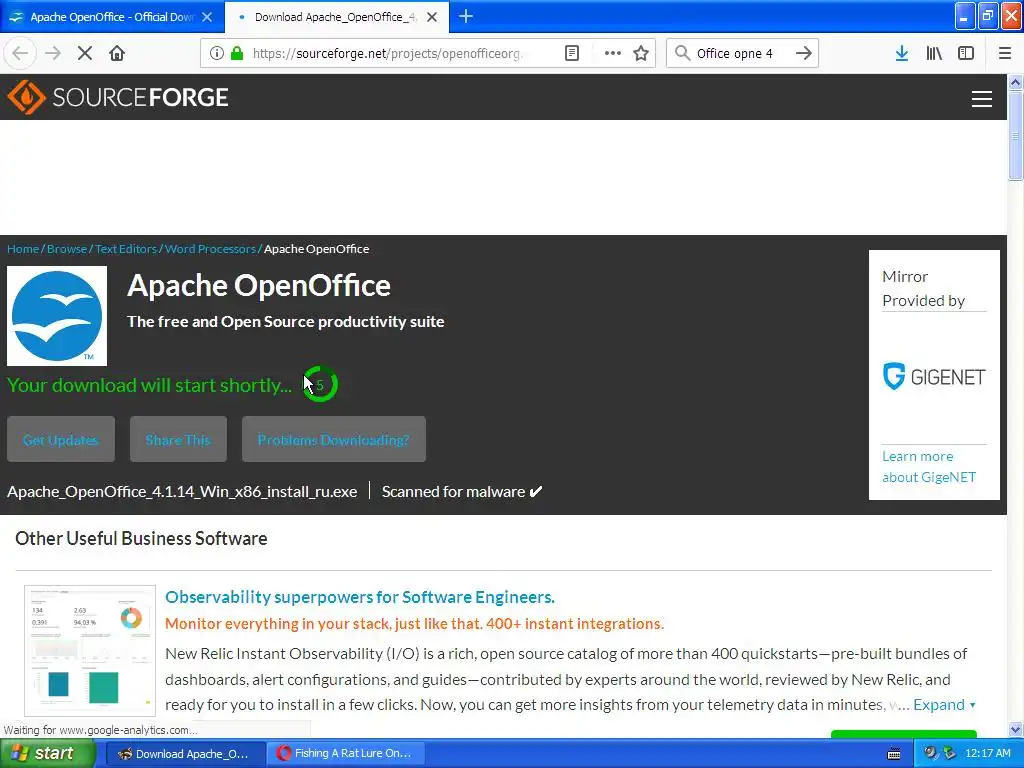Viewport: 1024px width, 768px height.
Task: Open the browser home page icon
Action: click(117, 53)
